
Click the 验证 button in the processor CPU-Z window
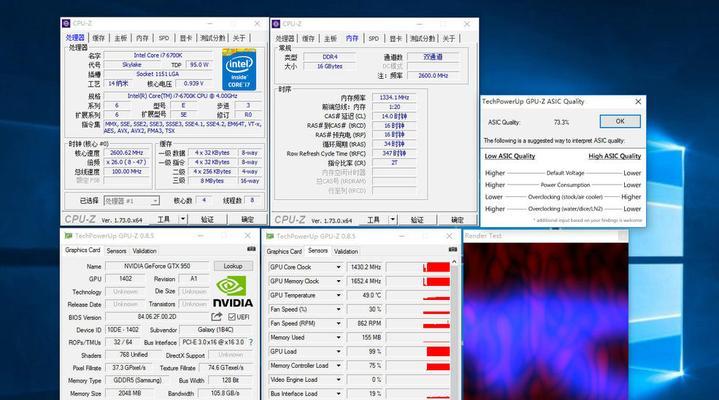(207, 219)
